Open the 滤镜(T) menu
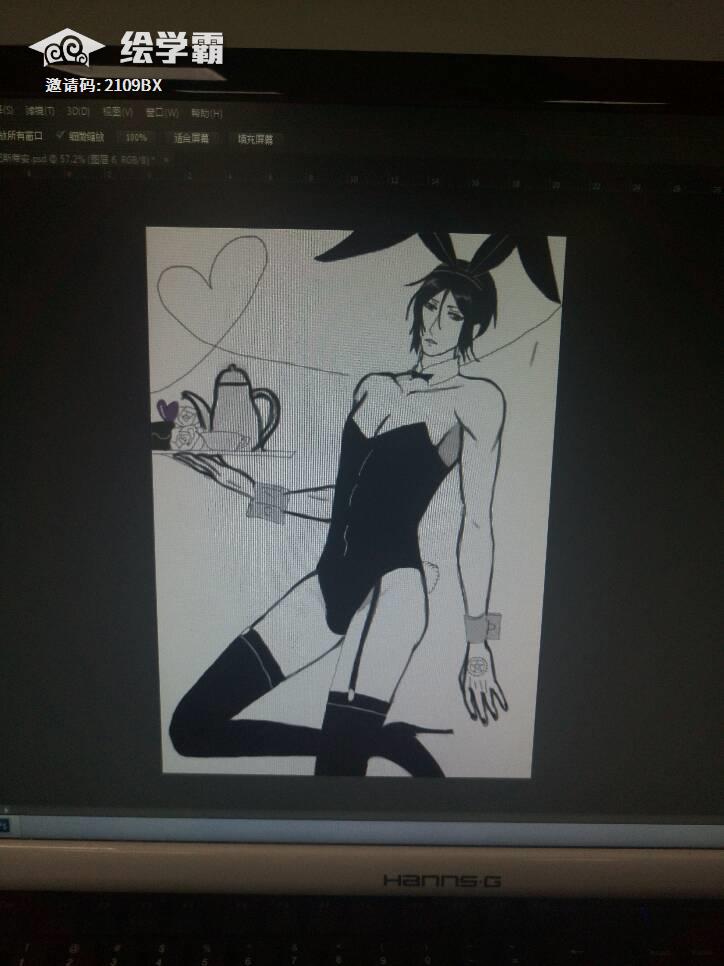This screenshot has width=724, height=966. pyautogui.click(x=39, y=111)
